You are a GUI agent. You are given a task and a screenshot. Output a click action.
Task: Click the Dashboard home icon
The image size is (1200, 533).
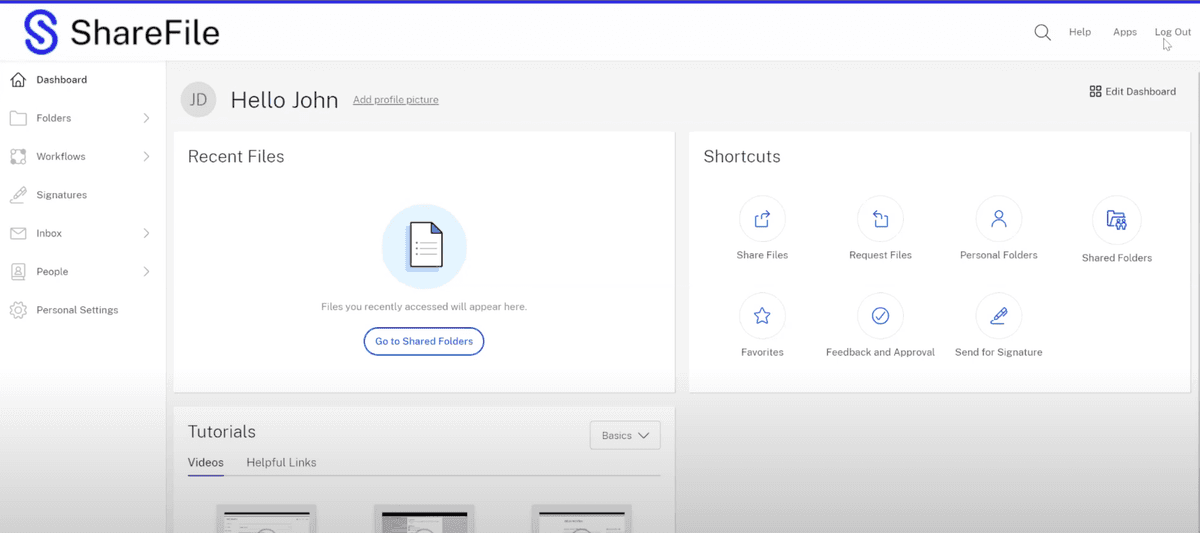pyautogui.click(x=18, y=79)
